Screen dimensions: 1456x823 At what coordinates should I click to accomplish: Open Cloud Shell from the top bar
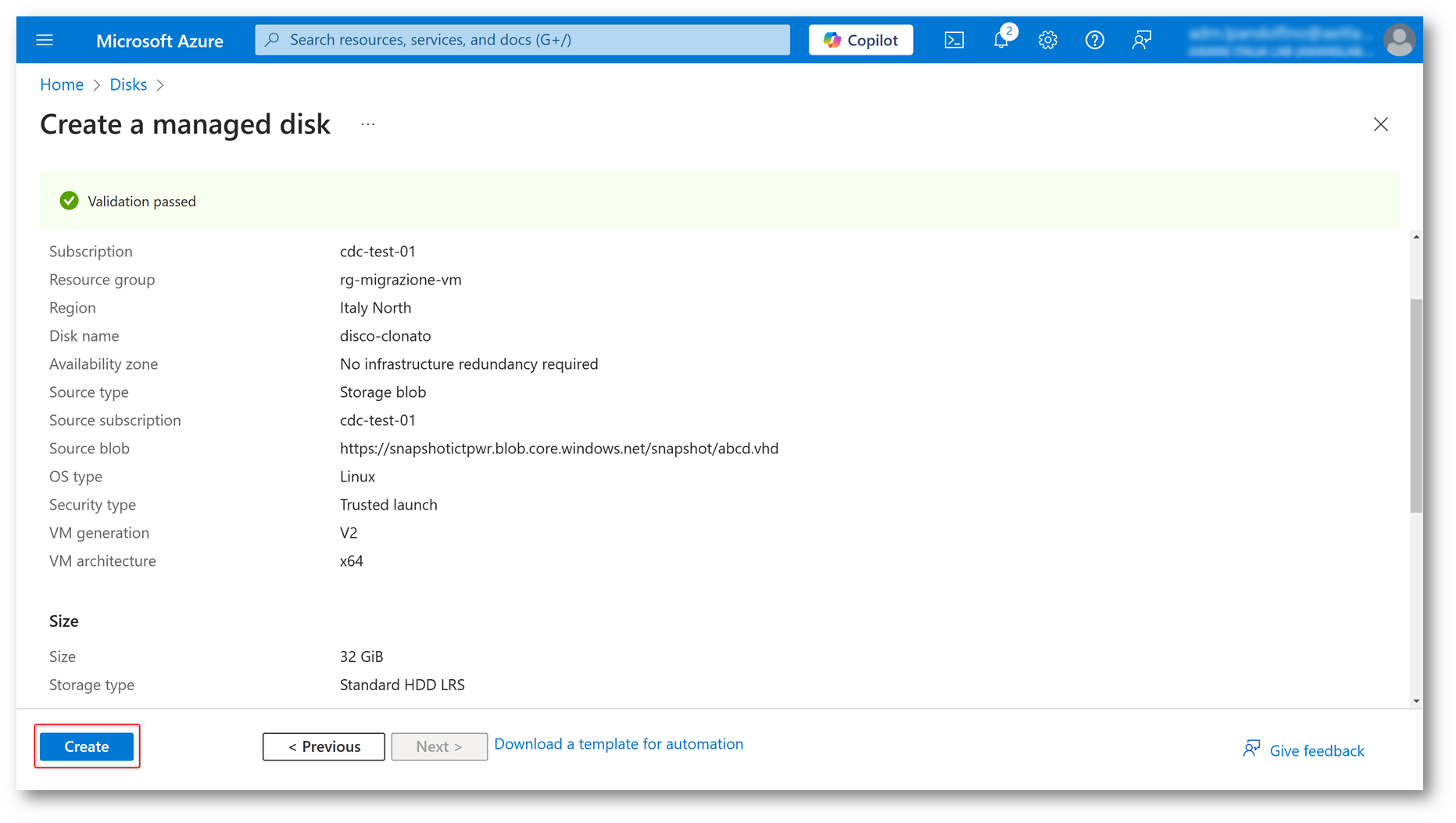pos(953,40)
